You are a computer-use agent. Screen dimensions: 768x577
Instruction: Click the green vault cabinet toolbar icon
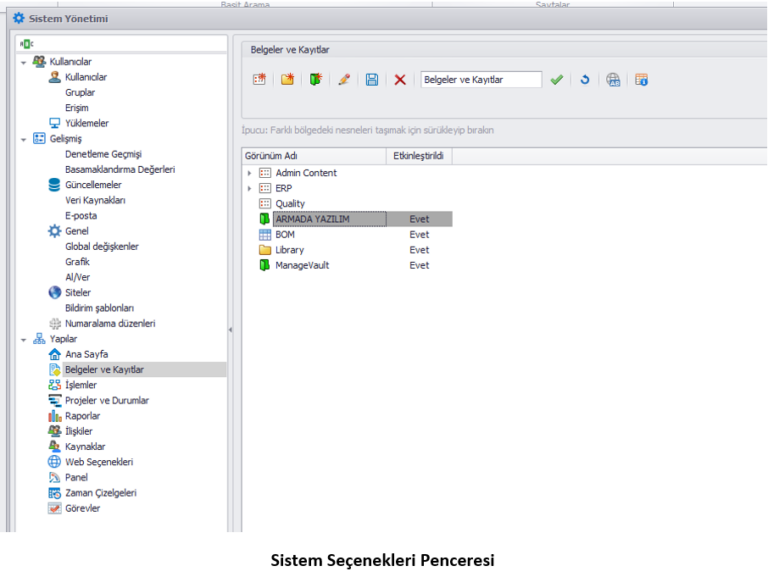tap(316, 80)
